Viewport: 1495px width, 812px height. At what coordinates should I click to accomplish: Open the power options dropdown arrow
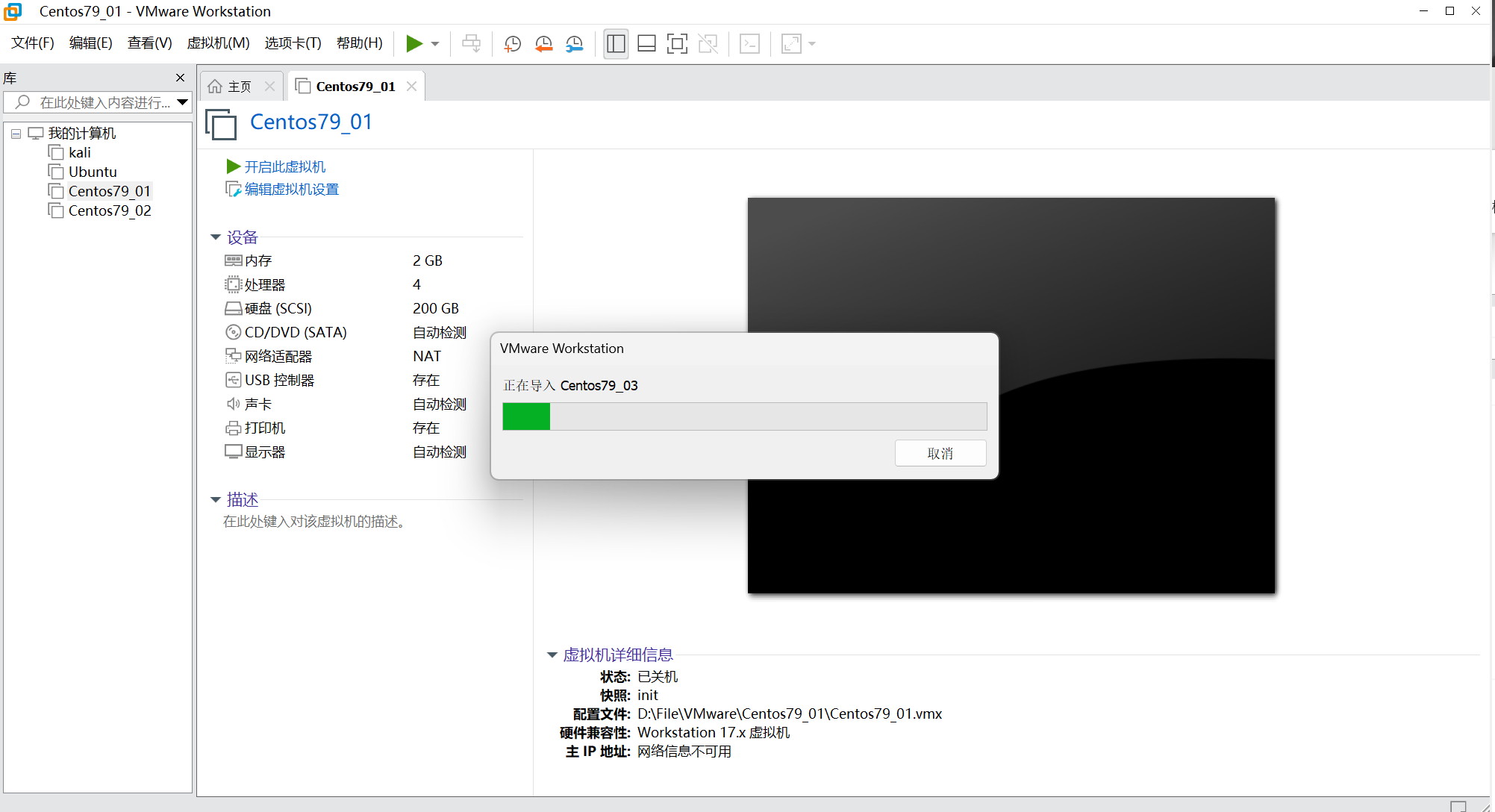[435, 44]
